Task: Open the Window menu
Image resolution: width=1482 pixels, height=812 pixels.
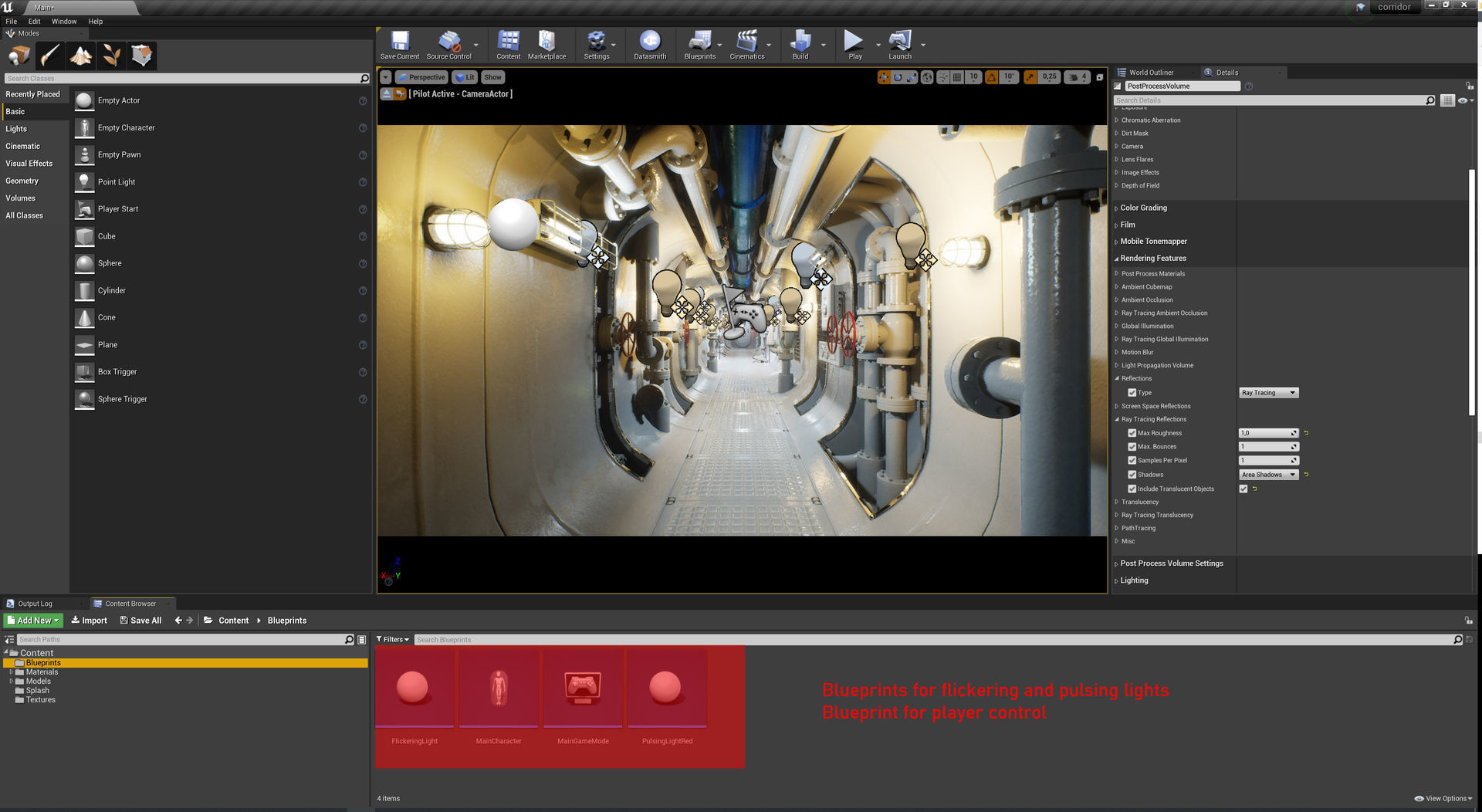Action: pos(64,22)
